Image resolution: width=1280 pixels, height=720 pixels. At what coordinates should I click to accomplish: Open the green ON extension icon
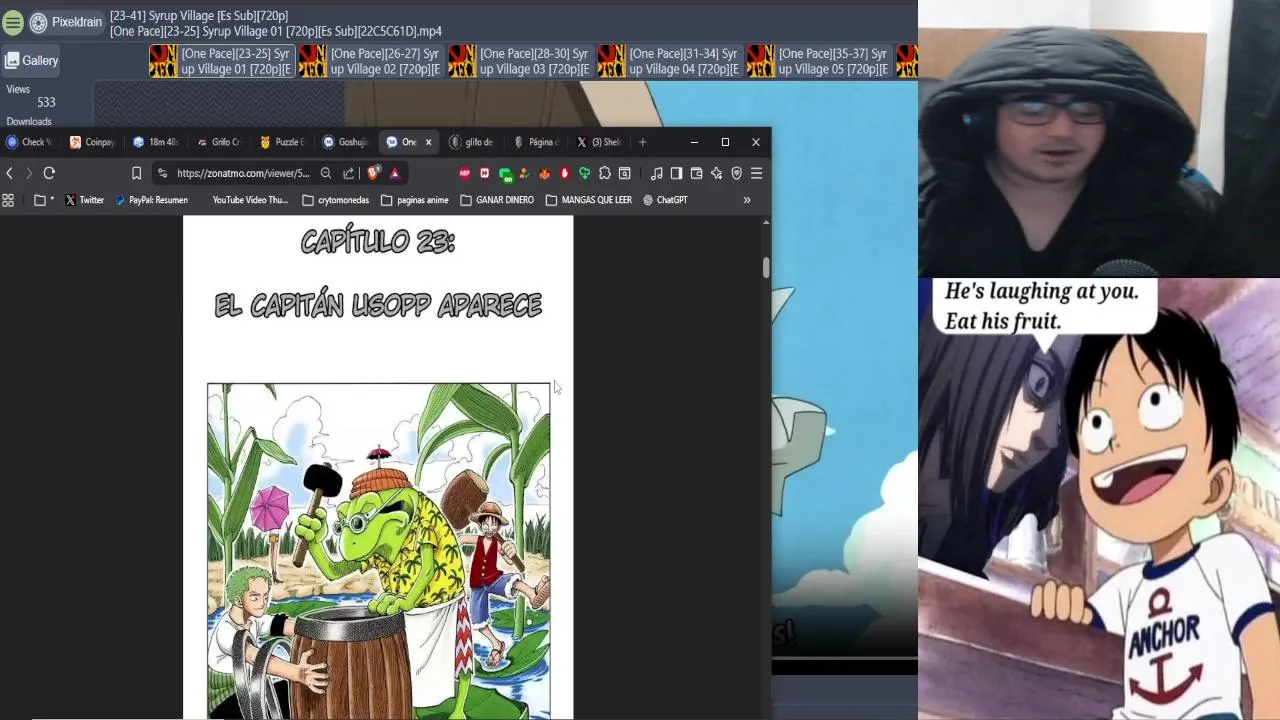click(505, 174)
